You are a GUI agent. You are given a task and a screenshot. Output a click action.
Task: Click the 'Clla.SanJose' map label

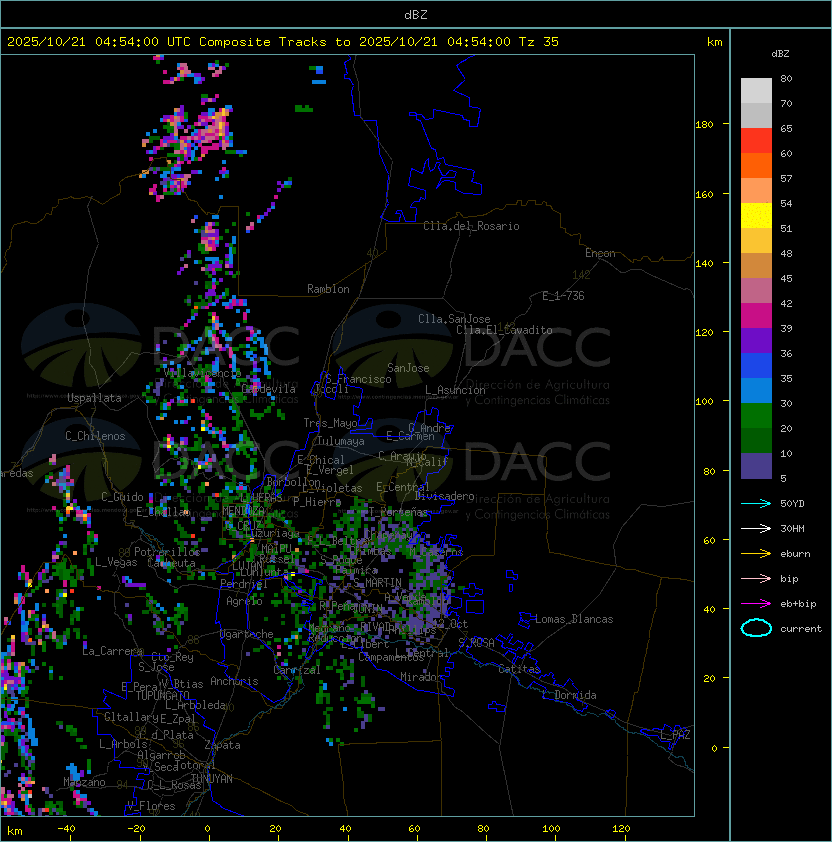pyautogui.click(x=454, y=319)
